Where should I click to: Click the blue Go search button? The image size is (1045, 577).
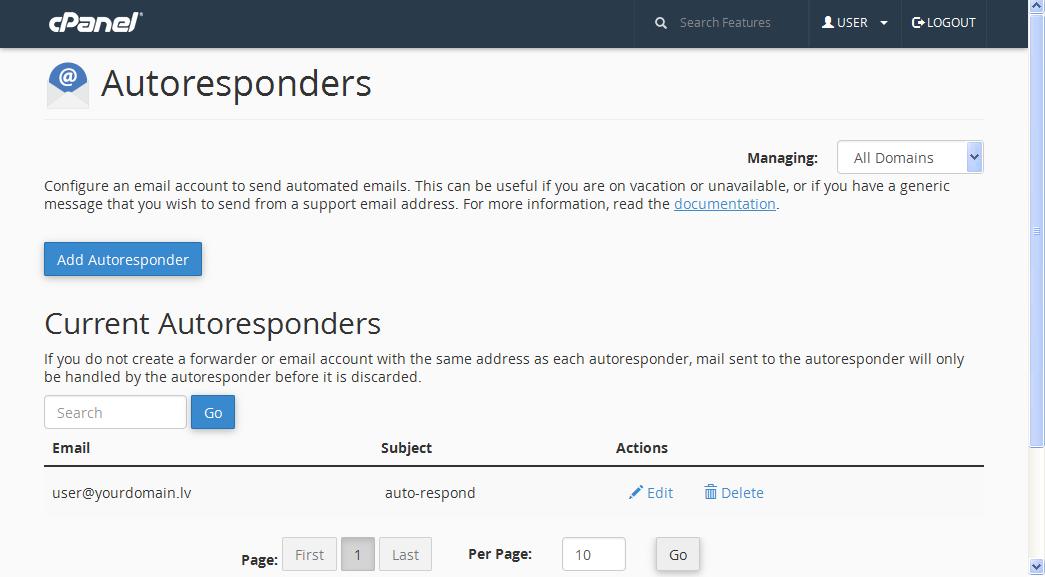[x=213, y=412]
